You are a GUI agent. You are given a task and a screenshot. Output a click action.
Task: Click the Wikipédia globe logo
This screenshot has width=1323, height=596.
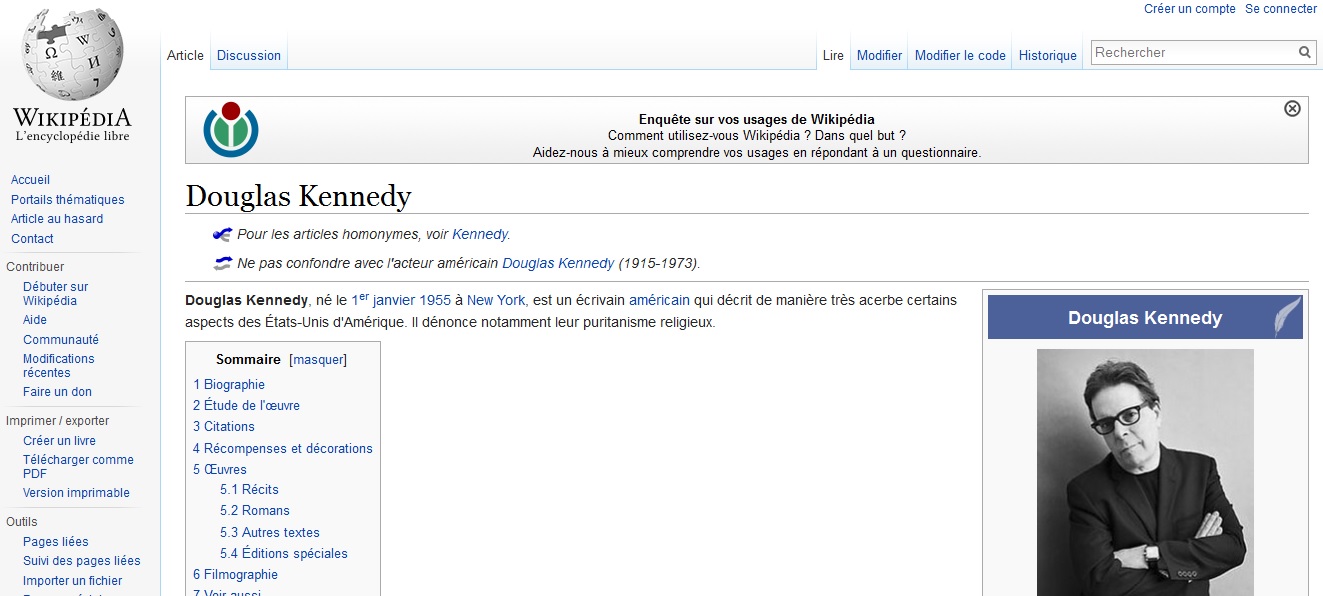point(72,55)
